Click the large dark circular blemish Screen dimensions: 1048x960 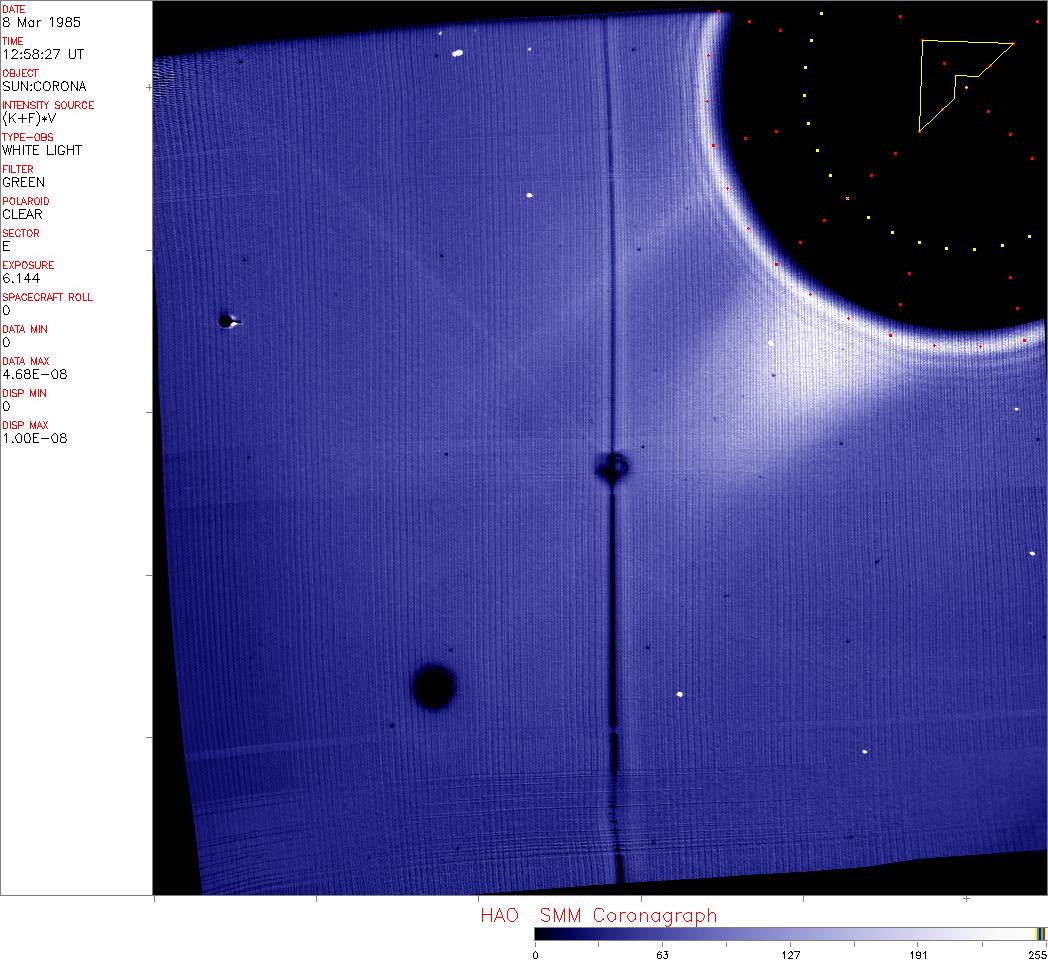coord(434,687)
